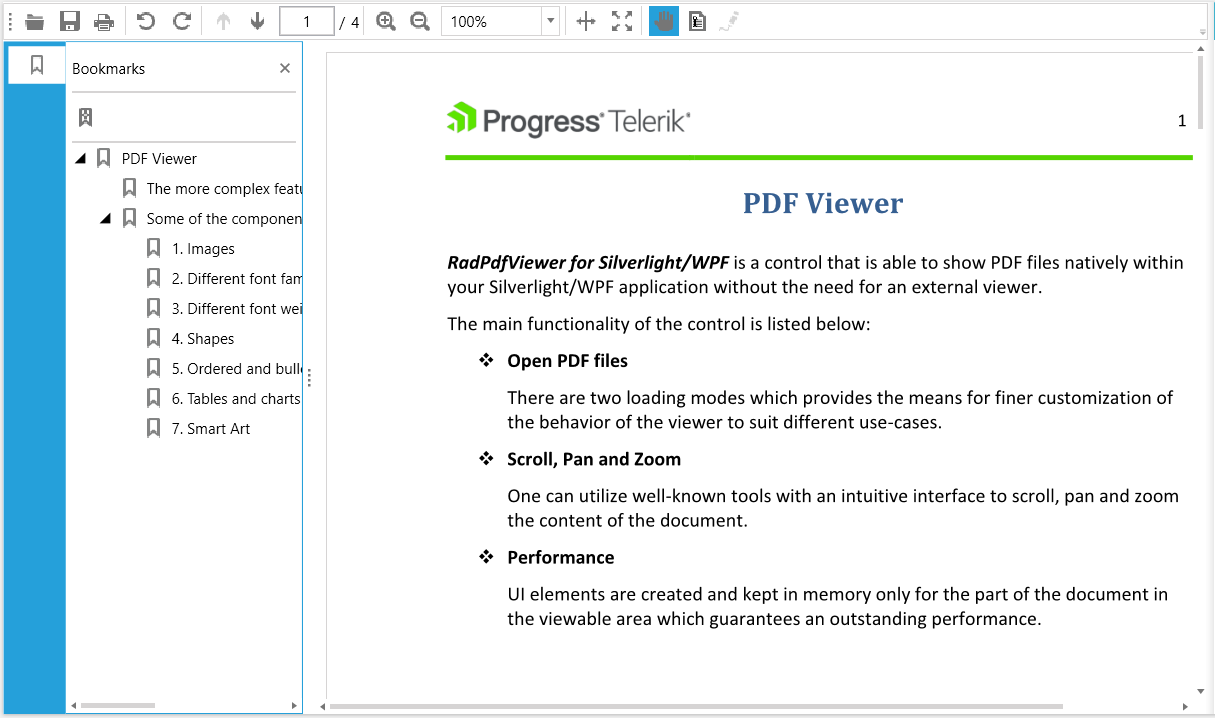
Task: Click inside the page number field
Action: (306, 20)
